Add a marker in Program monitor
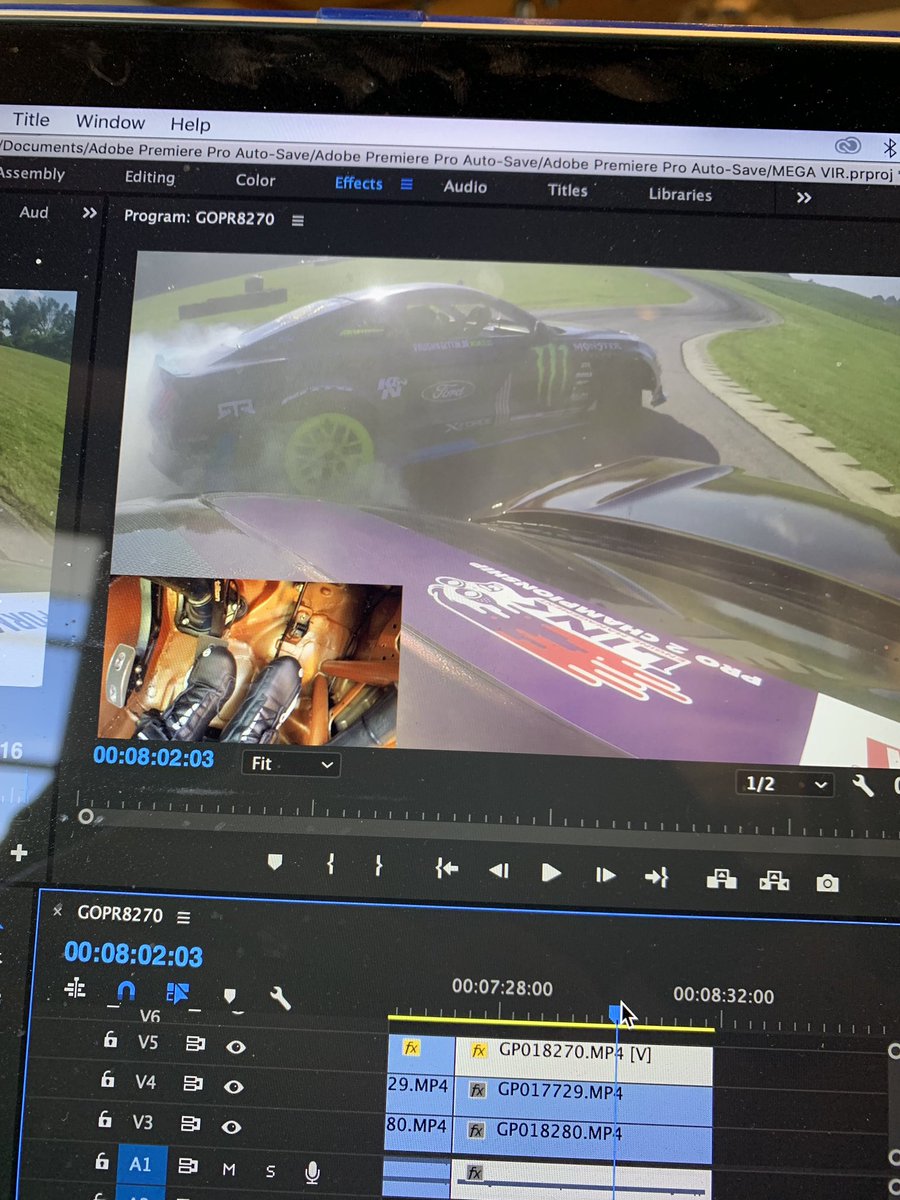900x1200 pixels. 275,862
